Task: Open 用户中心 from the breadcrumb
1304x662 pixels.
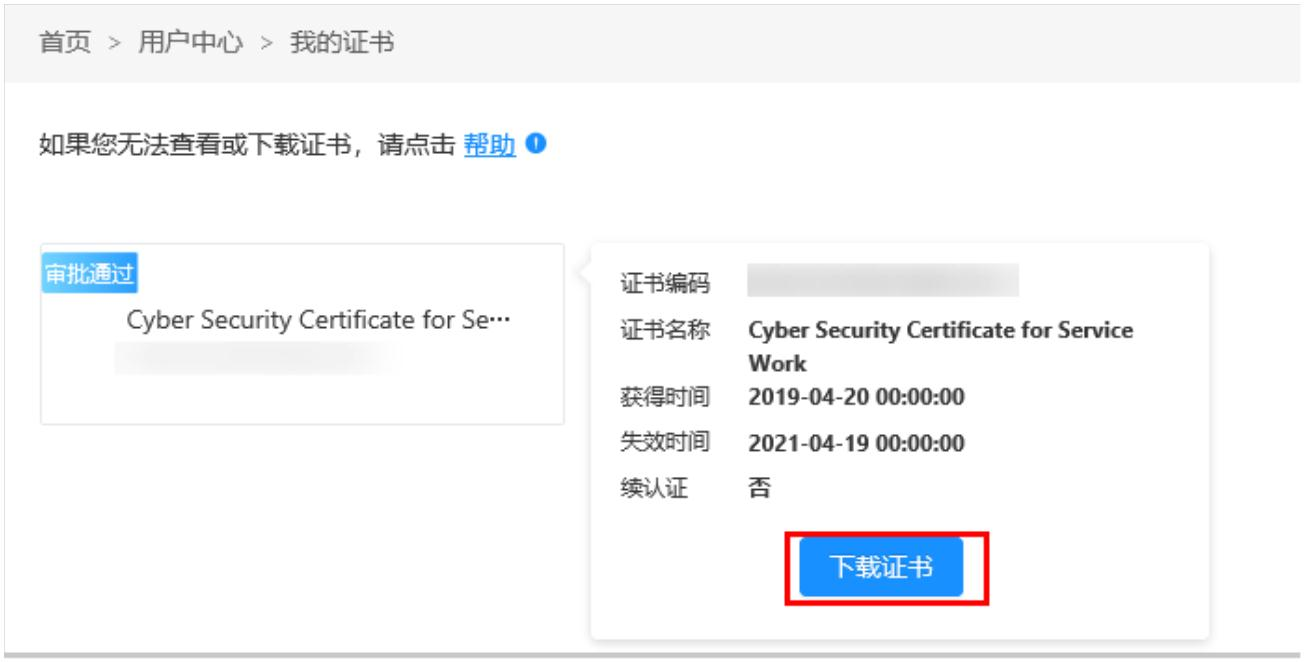Action: tap(190, 43)
